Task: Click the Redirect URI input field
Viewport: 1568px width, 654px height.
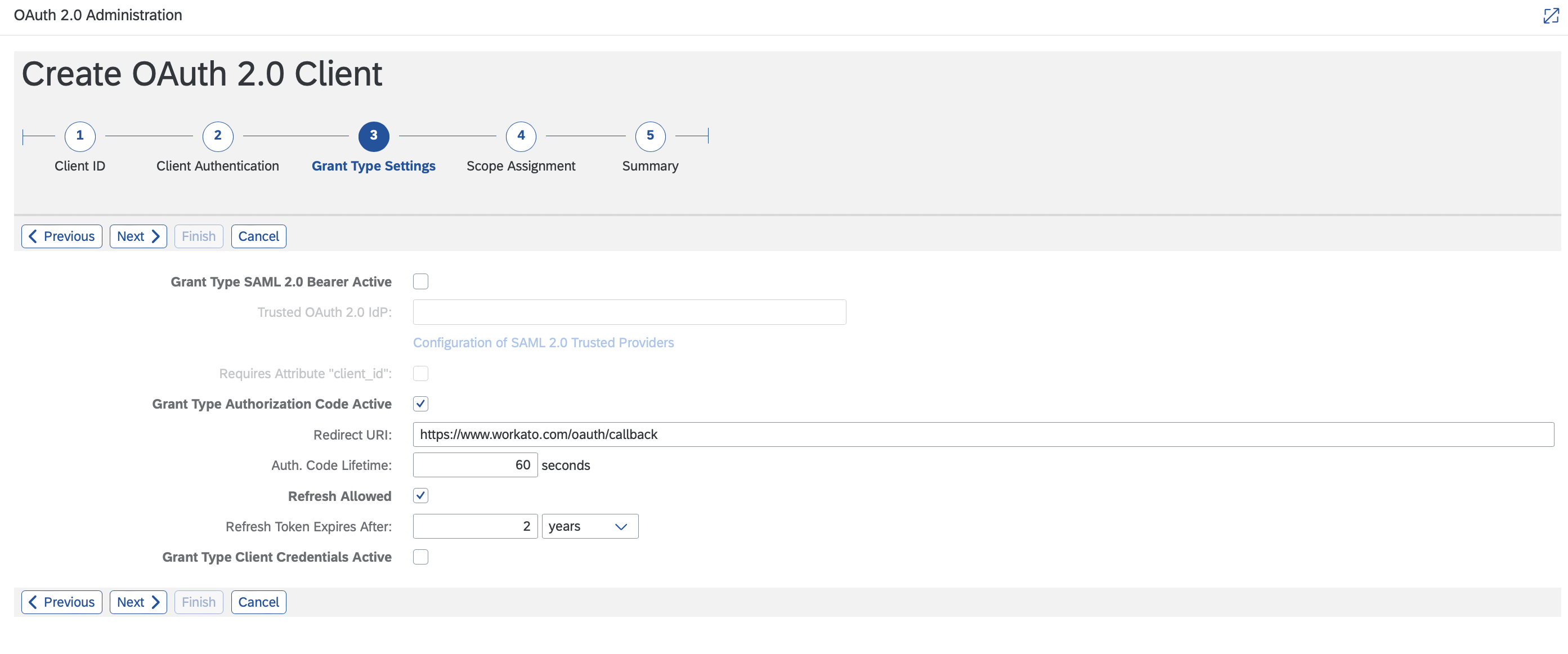Action: click(x=852, y=433)
